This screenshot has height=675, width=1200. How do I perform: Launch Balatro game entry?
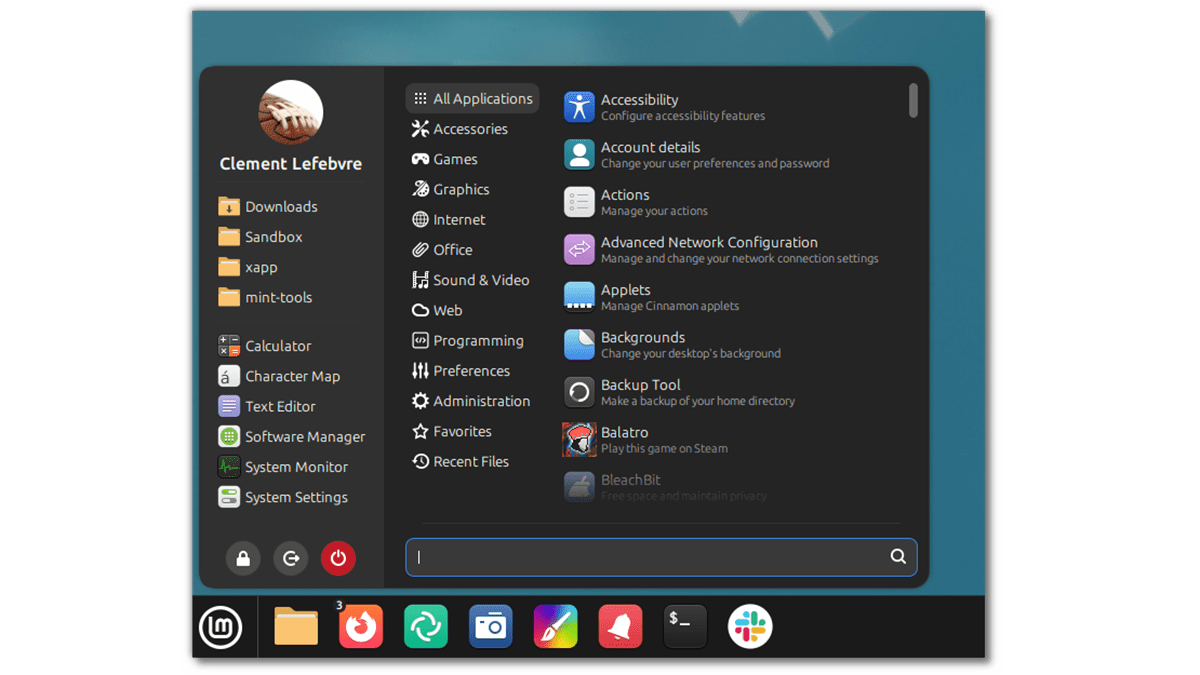pos(625,440)
